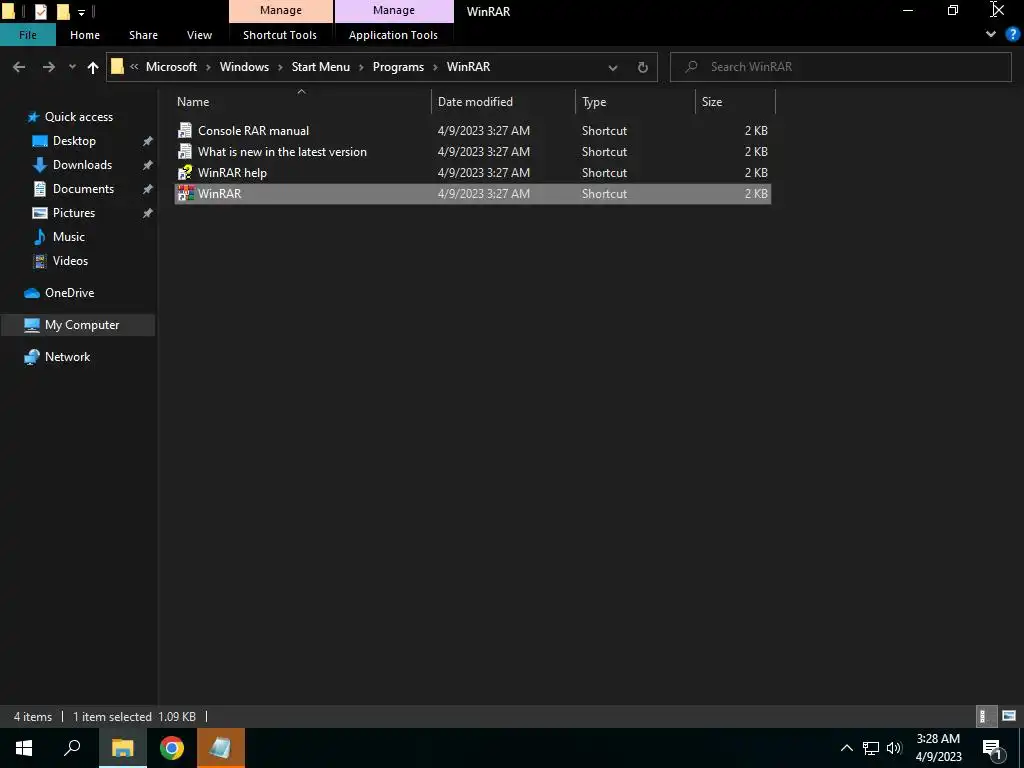
Task: Expand the chevron after Microsoft breadcrumb
Action: tap(208, 67)
